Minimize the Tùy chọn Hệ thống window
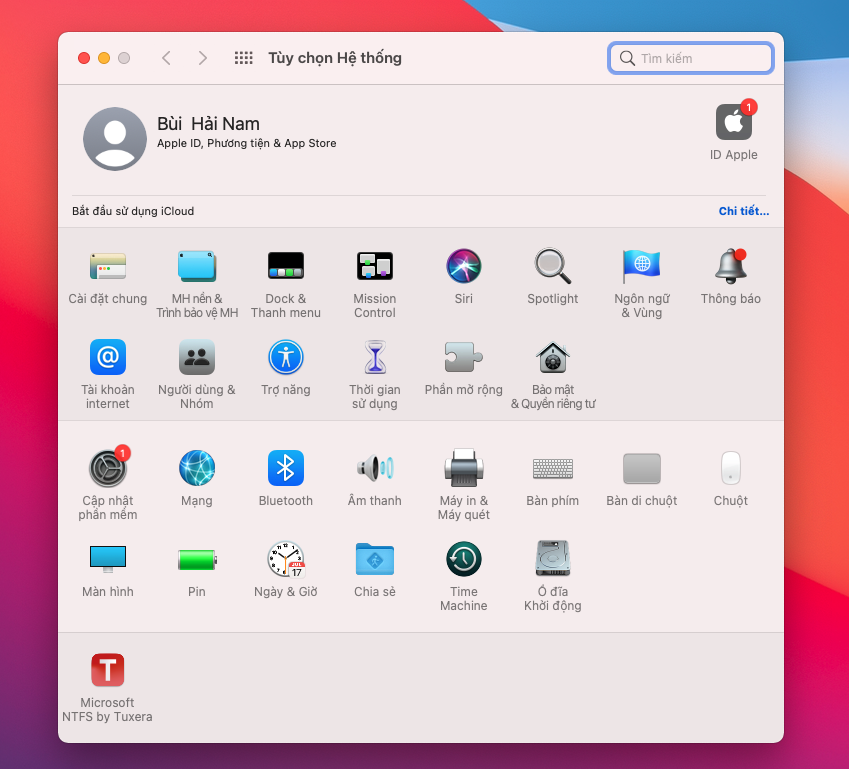The image size is (849, 769). 104,58
